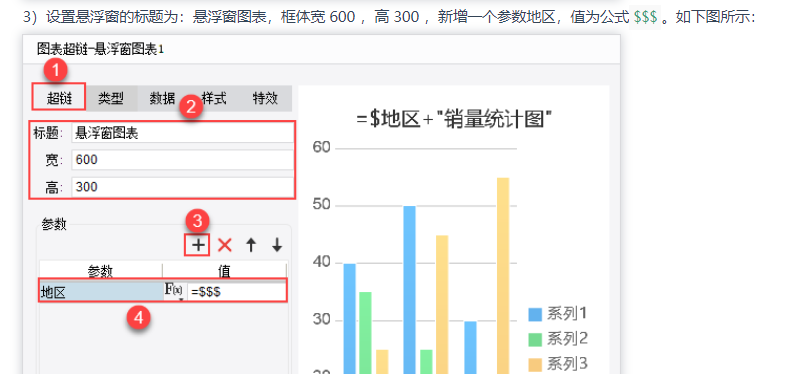796x374 pixels.
Task: Open the F(x) formula type dropdown
Action: click(x=174, y=291)
